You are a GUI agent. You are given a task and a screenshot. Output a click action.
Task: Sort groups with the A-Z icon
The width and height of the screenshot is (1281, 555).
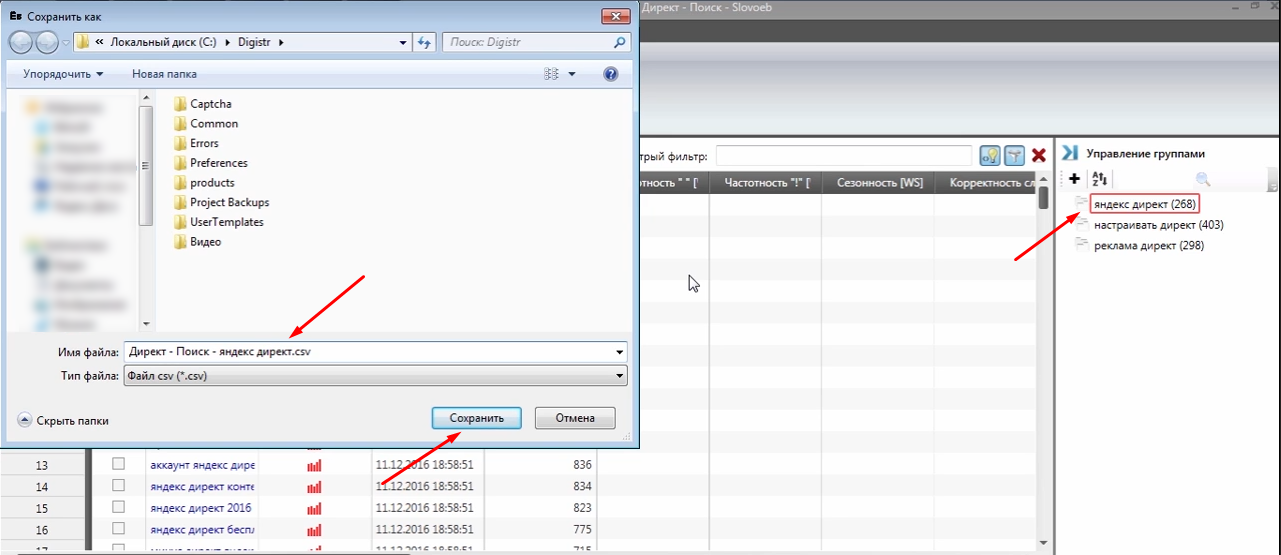coord(1099,179)
